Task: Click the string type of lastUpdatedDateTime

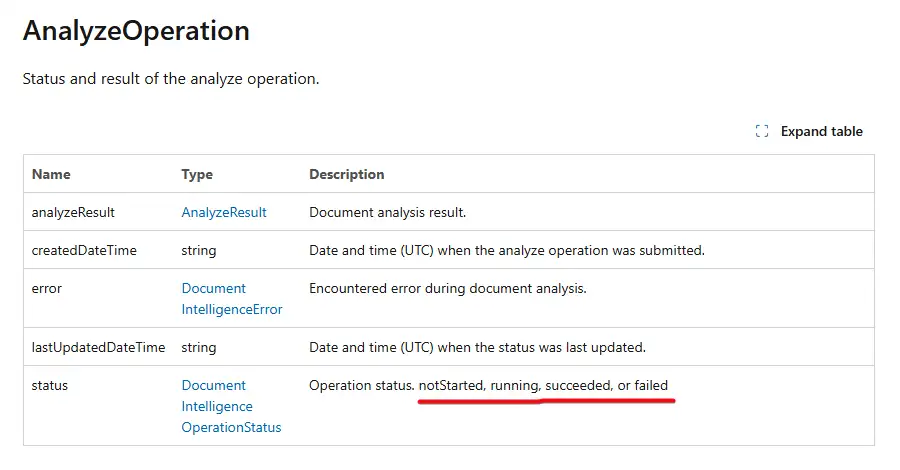Action: pos(199,348)
